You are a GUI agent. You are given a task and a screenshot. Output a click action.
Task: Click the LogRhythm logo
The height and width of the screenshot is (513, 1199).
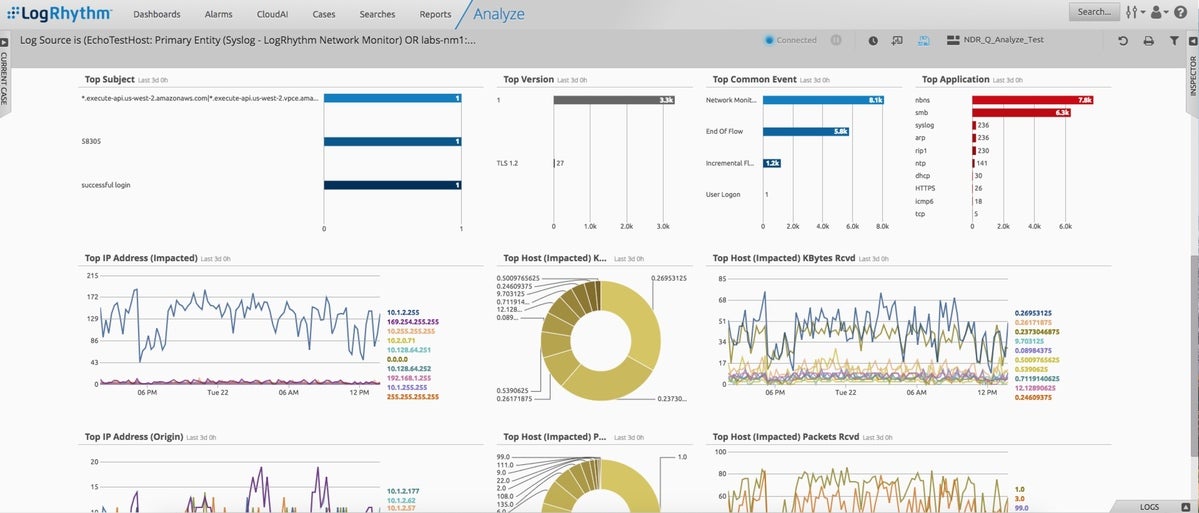coord(60,13)
